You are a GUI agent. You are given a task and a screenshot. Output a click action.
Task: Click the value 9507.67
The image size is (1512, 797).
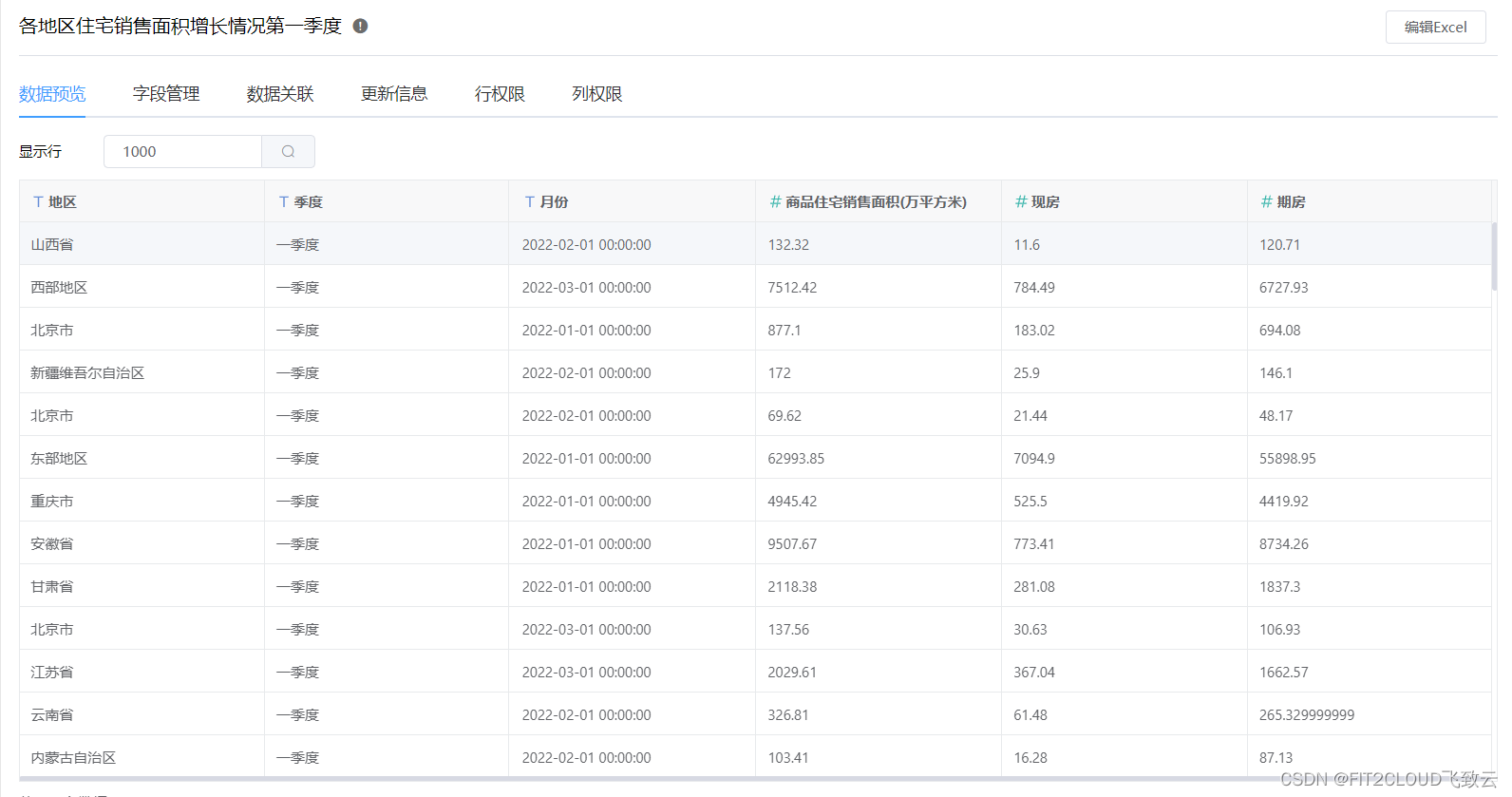point(792,543)
